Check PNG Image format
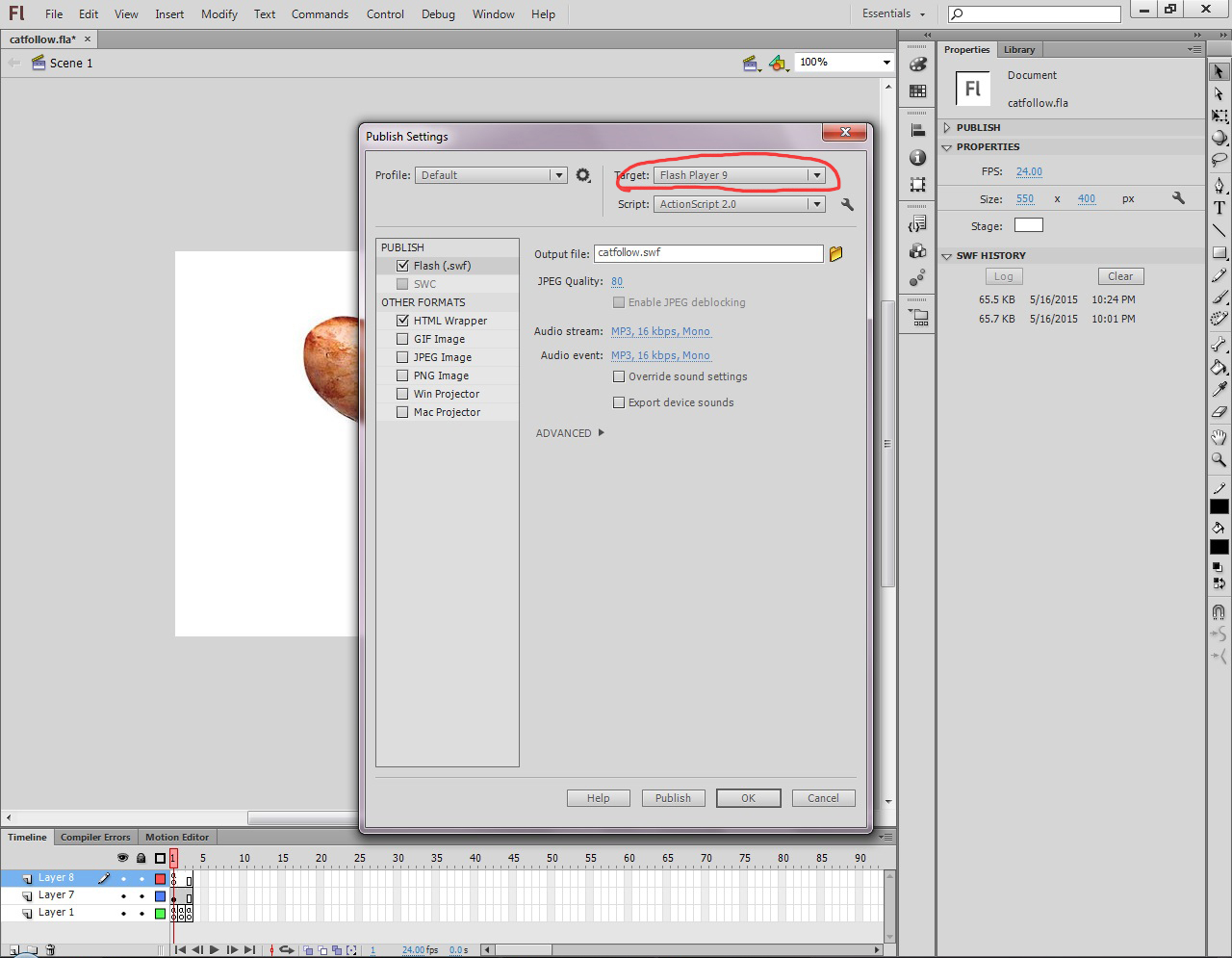Image resolution: width=1232 pixels, height=958 pixels. 402,375
